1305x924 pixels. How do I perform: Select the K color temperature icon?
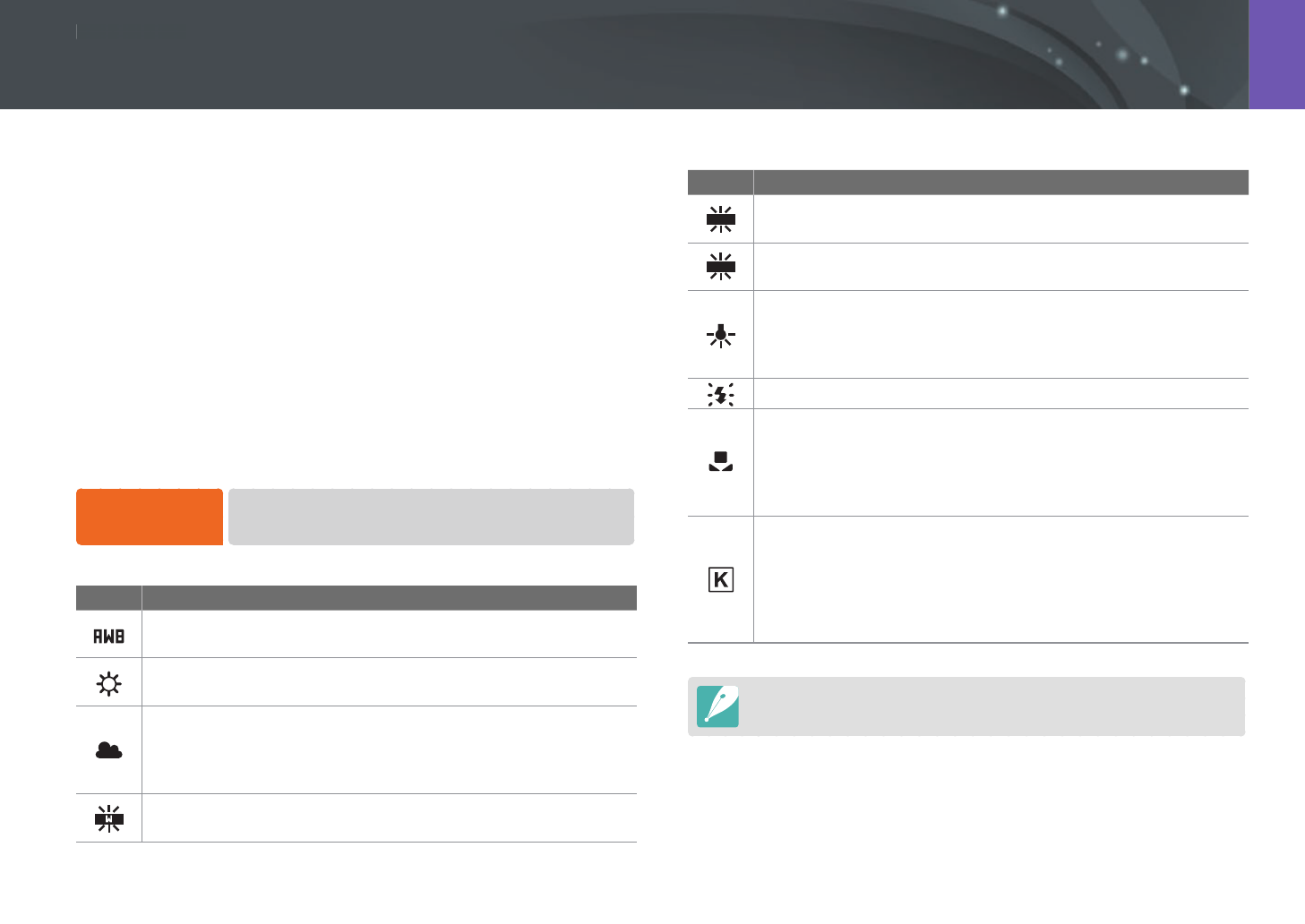[720, 579]
